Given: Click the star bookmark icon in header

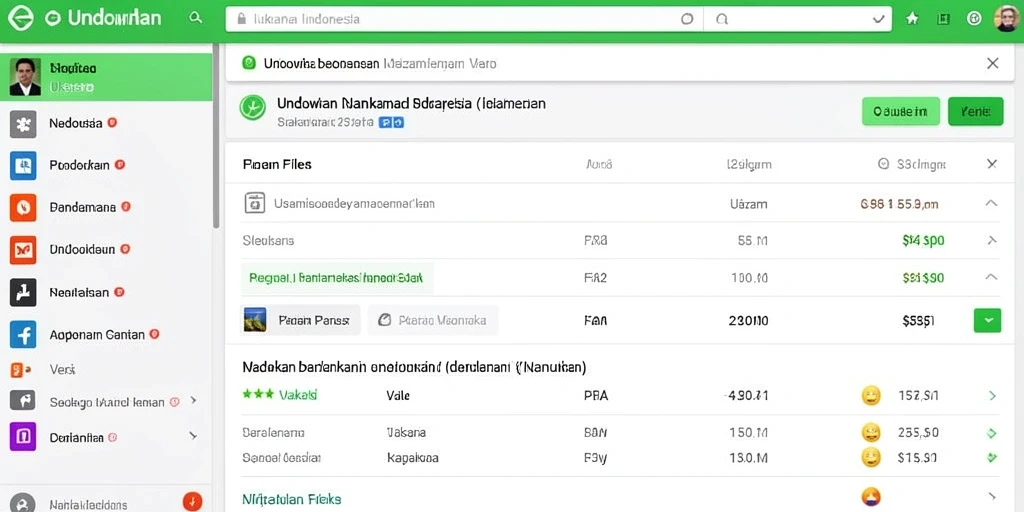Looking at the screenshot, I should click(912, 19).
